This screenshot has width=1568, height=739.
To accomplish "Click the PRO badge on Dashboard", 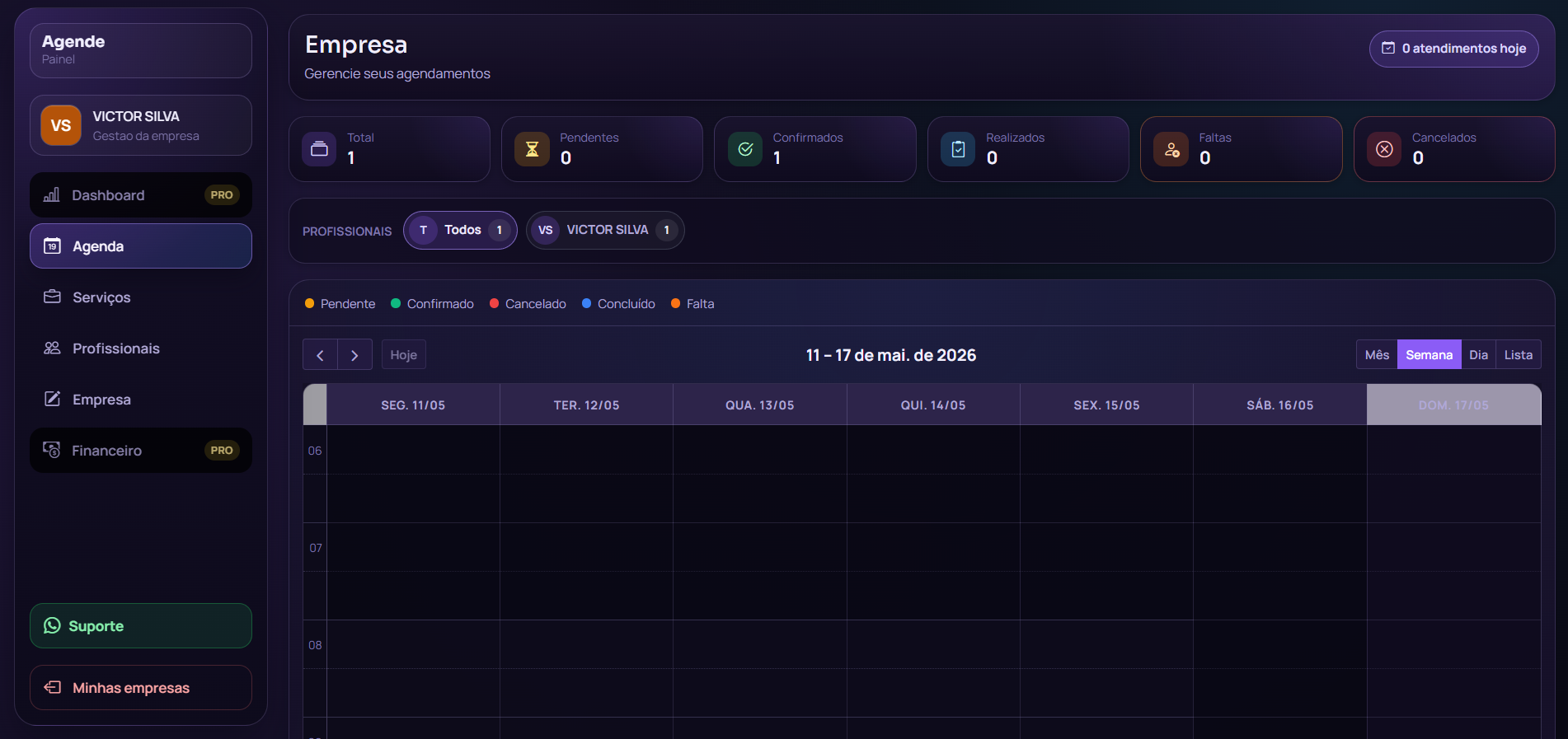I will [222, 195].
